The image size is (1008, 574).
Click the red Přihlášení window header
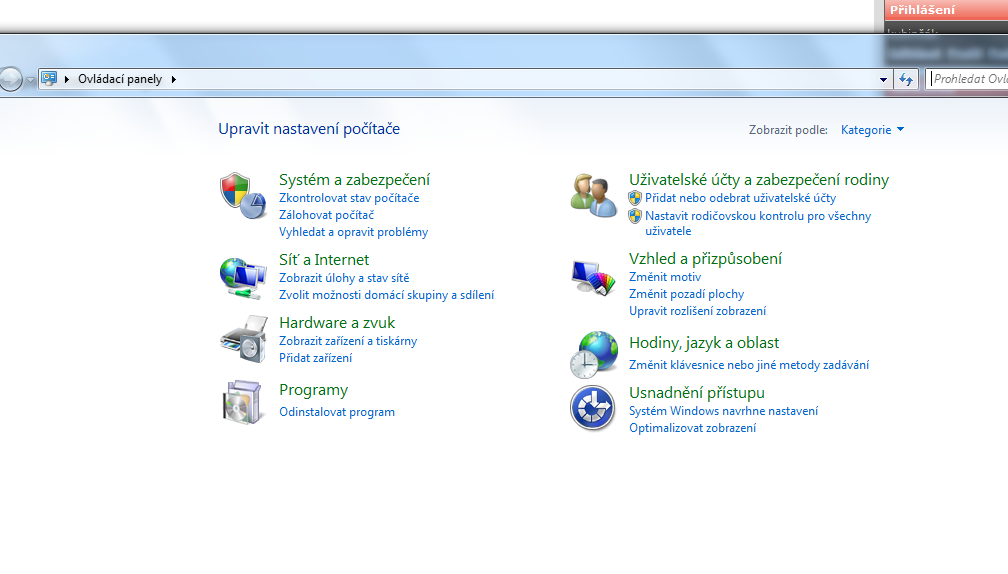click(946, 10)
